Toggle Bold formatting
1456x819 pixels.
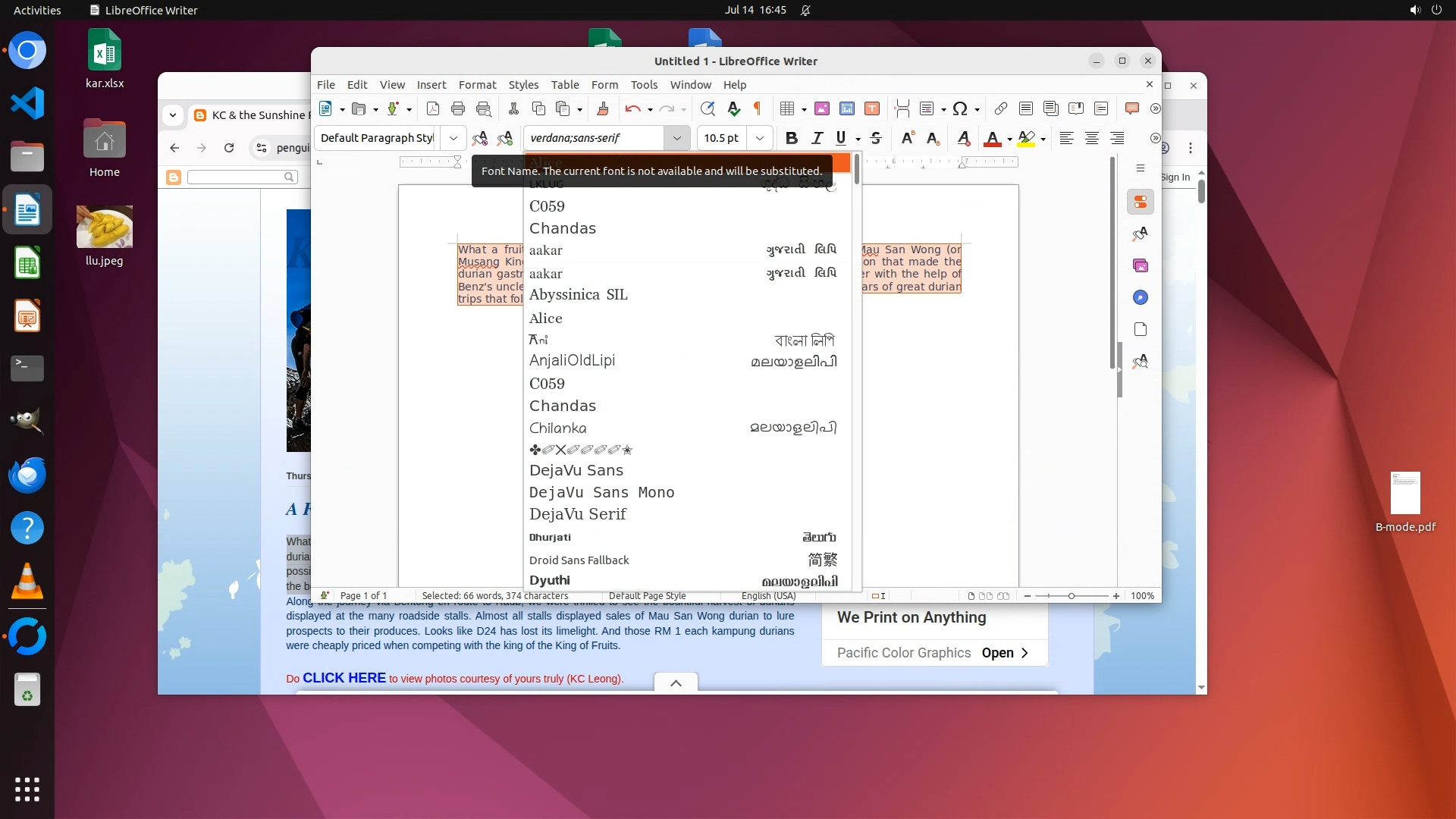point(792,138)
